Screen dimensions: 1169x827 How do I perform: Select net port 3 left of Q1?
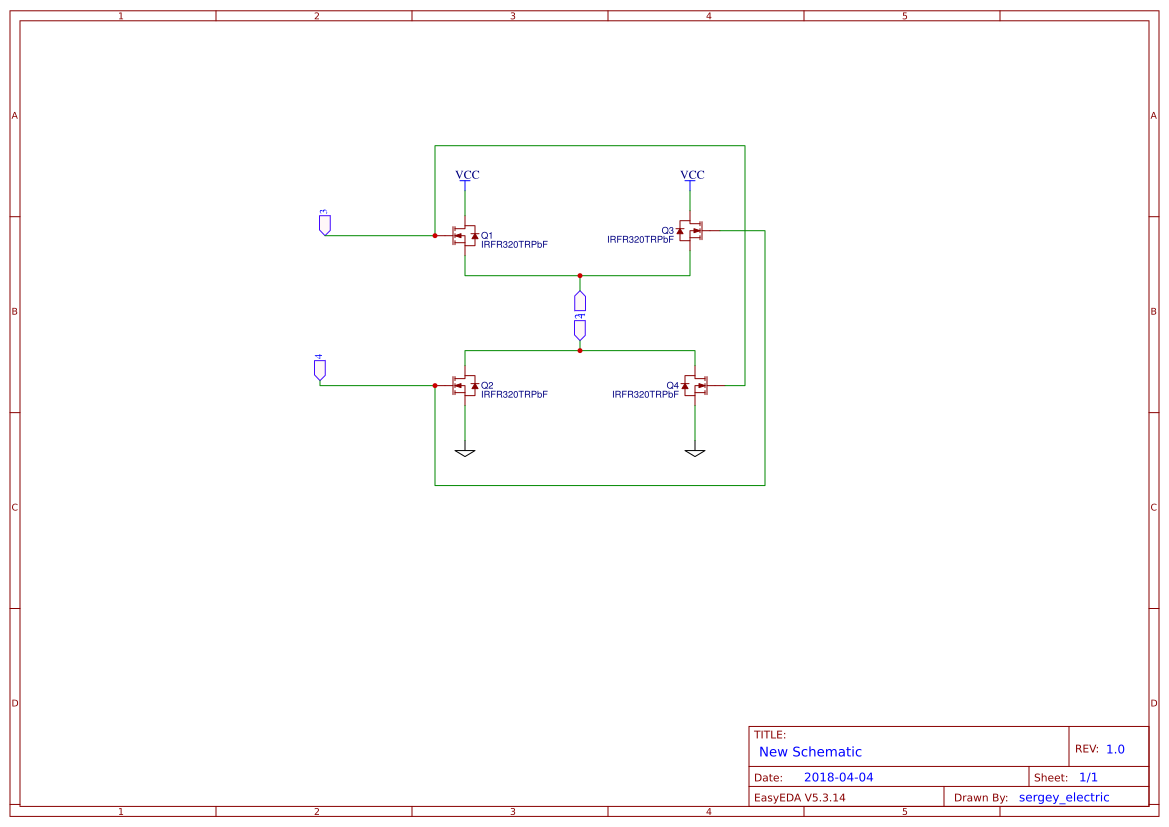point(324,222)
